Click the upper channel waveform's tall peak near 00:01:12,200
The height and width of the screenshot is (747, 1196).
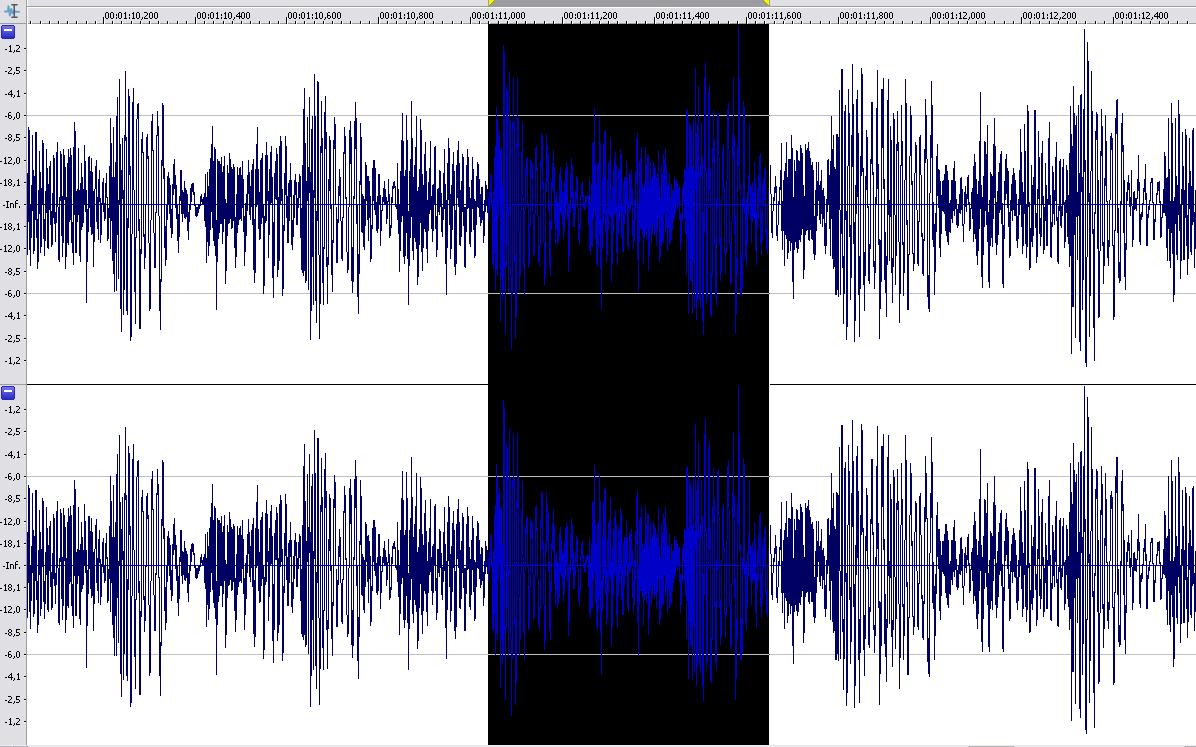click(1085, 197)
